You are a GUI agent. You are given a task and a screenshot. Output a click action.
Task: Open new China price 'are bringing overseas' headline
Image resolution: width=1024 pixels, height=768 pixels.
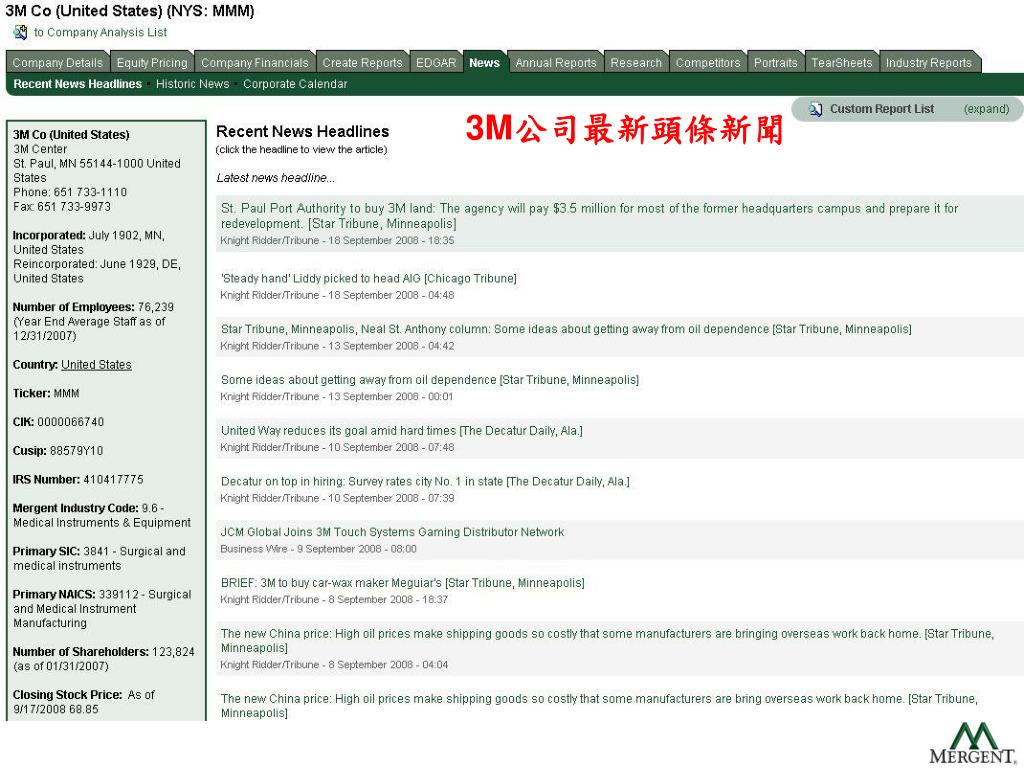point(607,641)
